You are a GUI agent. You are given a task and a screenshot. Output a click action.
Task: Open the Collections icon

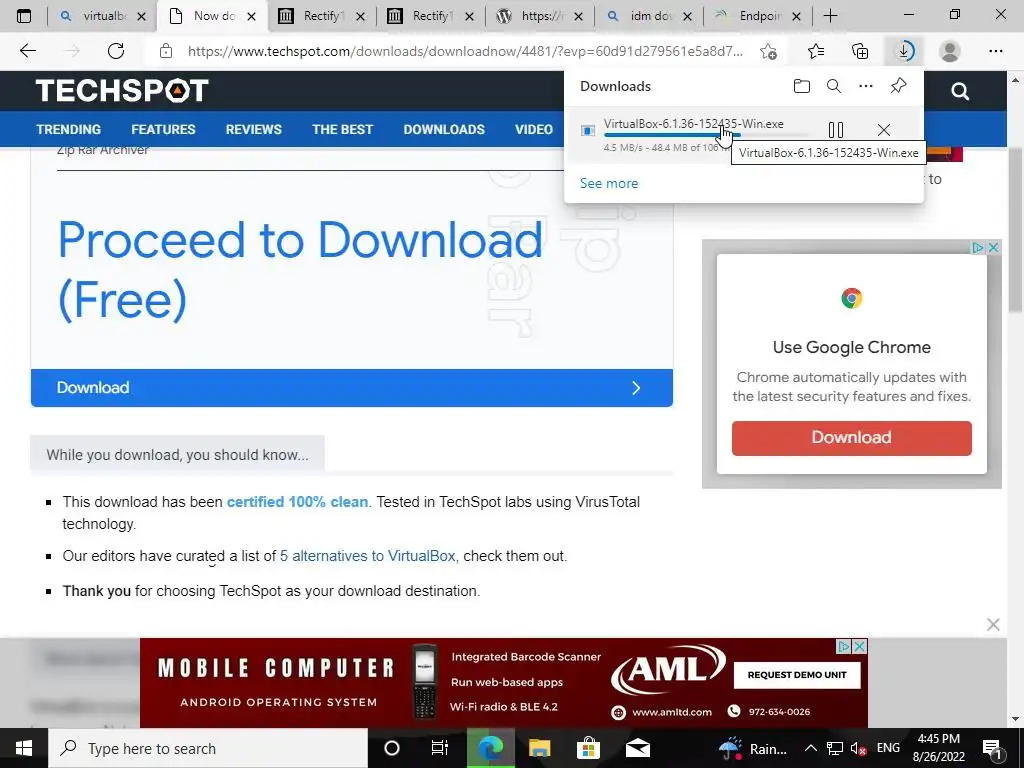(860, 51)
